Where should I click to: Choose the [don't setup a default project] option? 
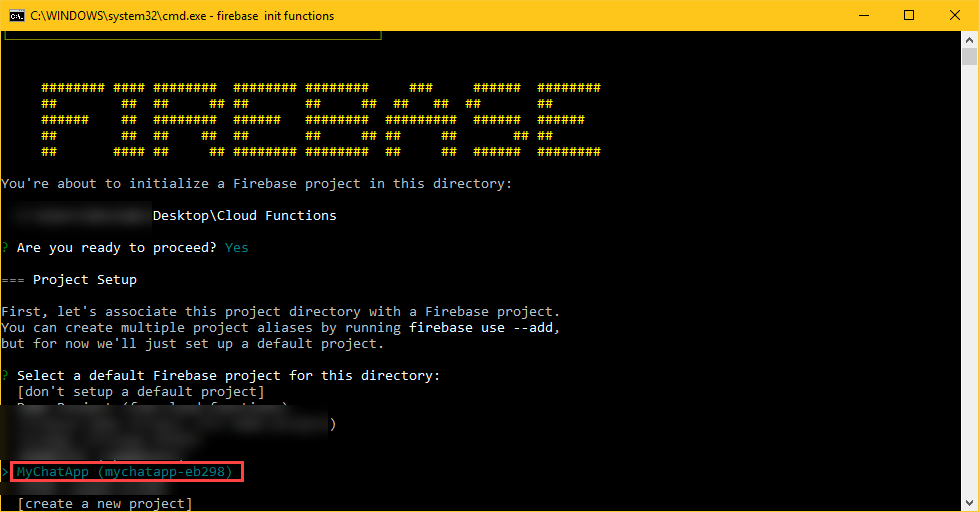141,391
